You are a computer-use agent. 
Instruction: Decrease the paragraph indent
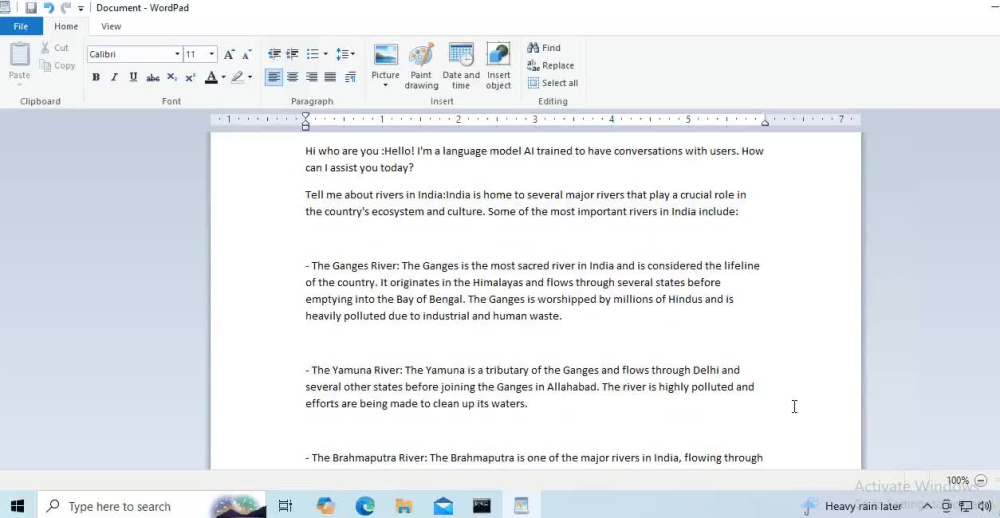point(274,54)
